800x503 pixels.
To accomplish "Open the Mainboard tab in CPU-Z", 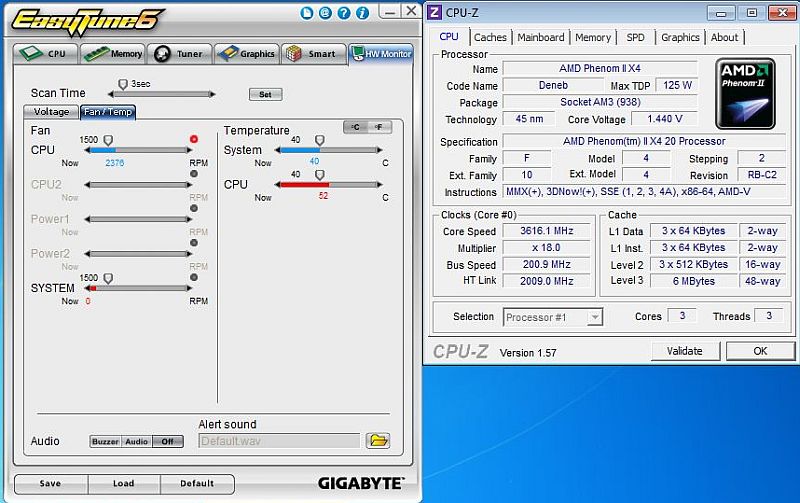I will click(x=541, y=37).
